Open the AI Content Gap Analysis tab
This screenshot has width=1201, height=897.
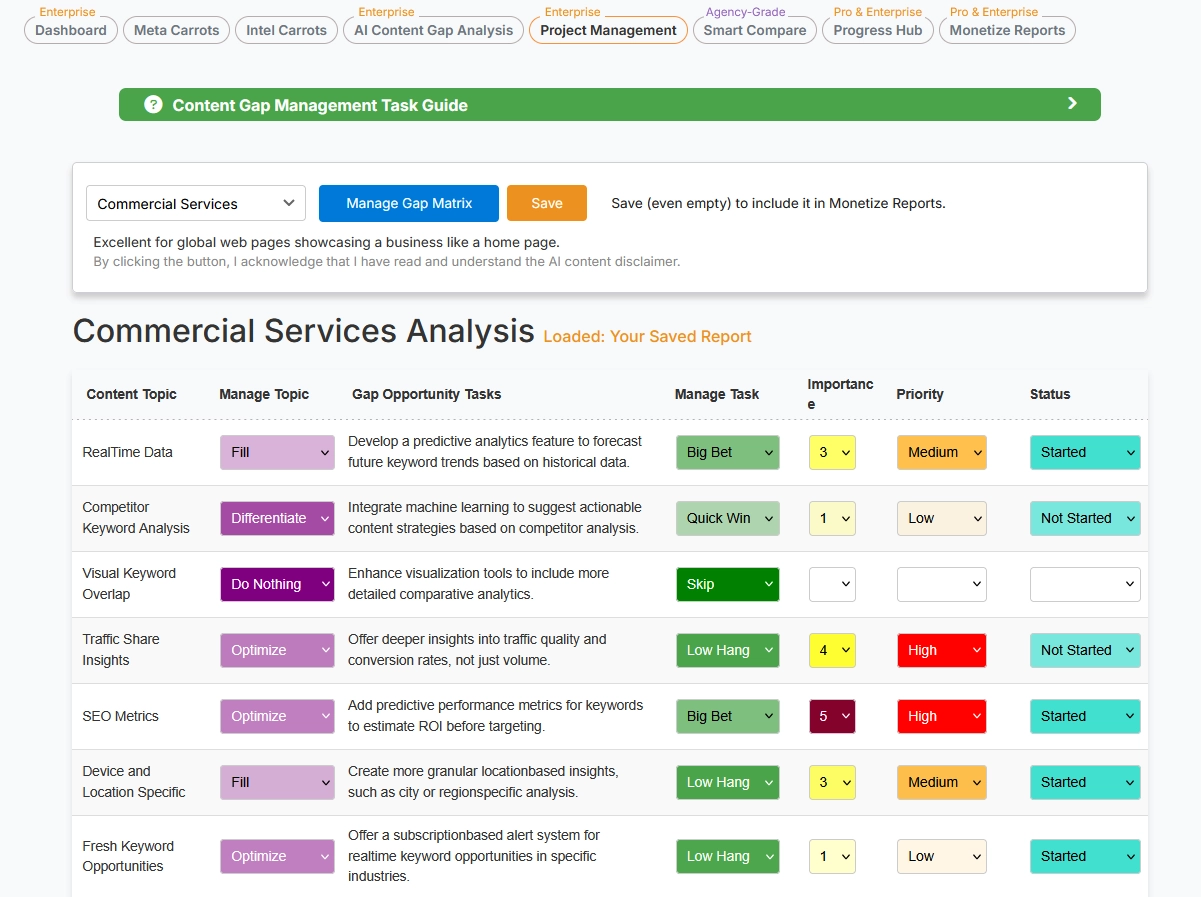click(434, 30)
